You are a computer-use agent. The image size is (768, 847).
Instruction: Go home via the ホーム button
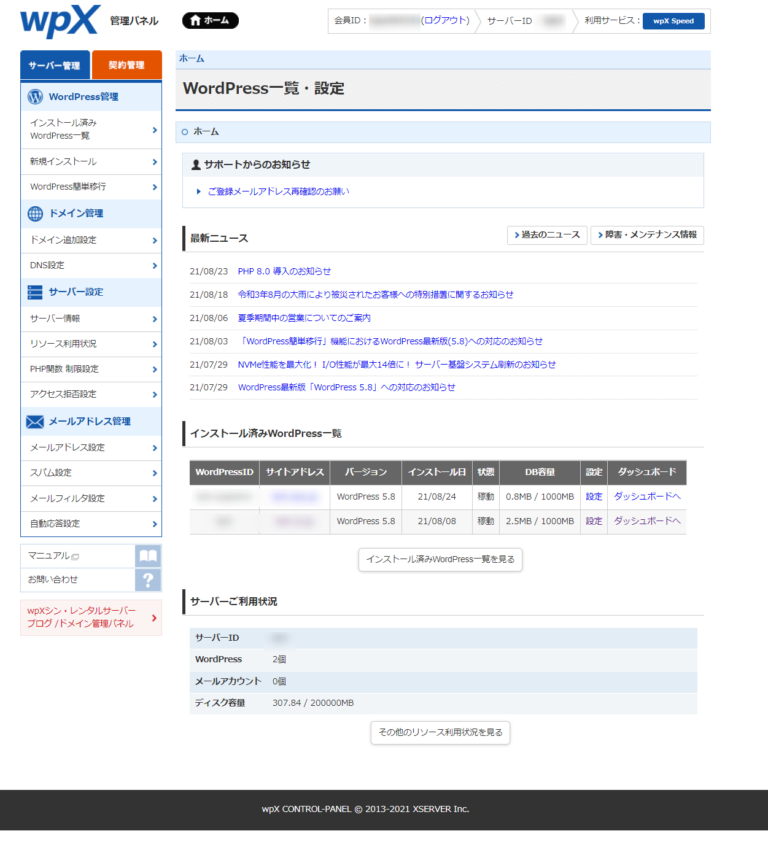click(x=210, y=21)
